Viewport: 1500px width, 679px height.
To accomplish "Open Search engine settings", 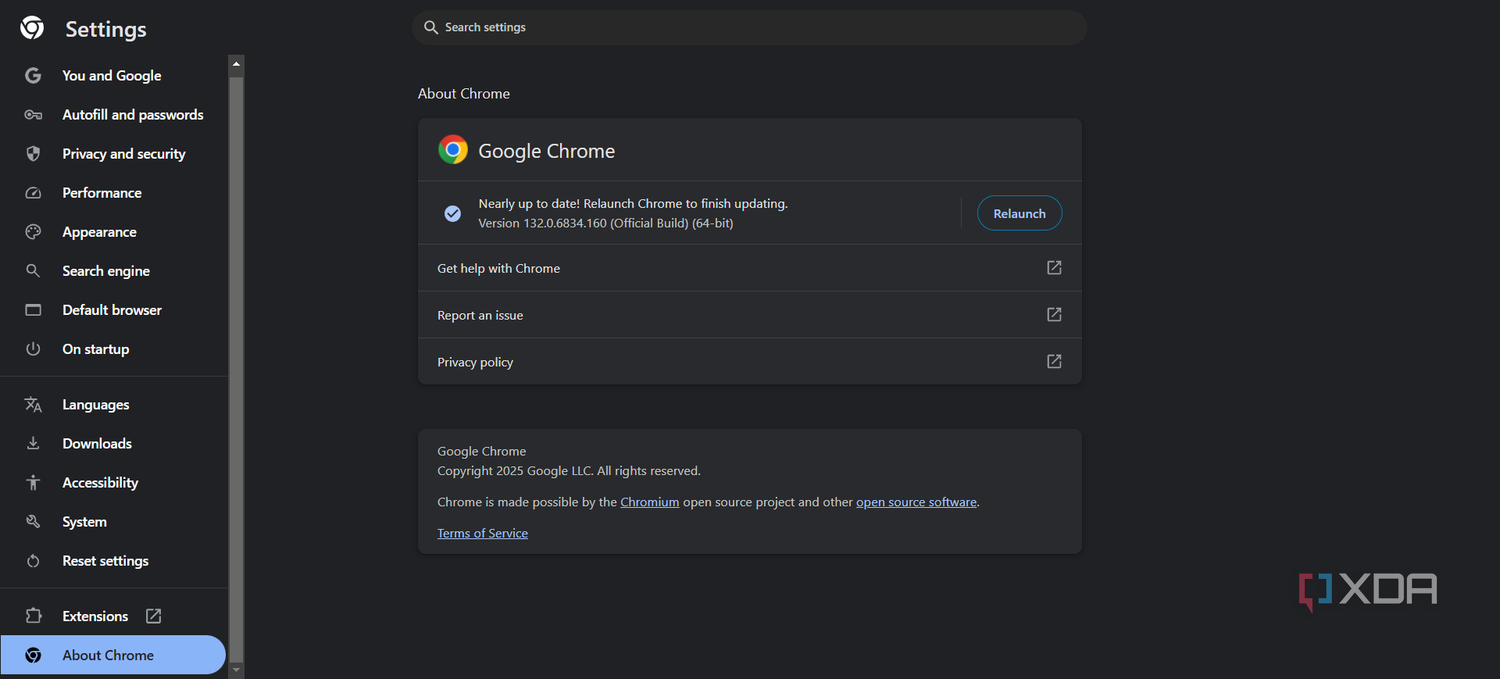I will click(x=114, y=271).
